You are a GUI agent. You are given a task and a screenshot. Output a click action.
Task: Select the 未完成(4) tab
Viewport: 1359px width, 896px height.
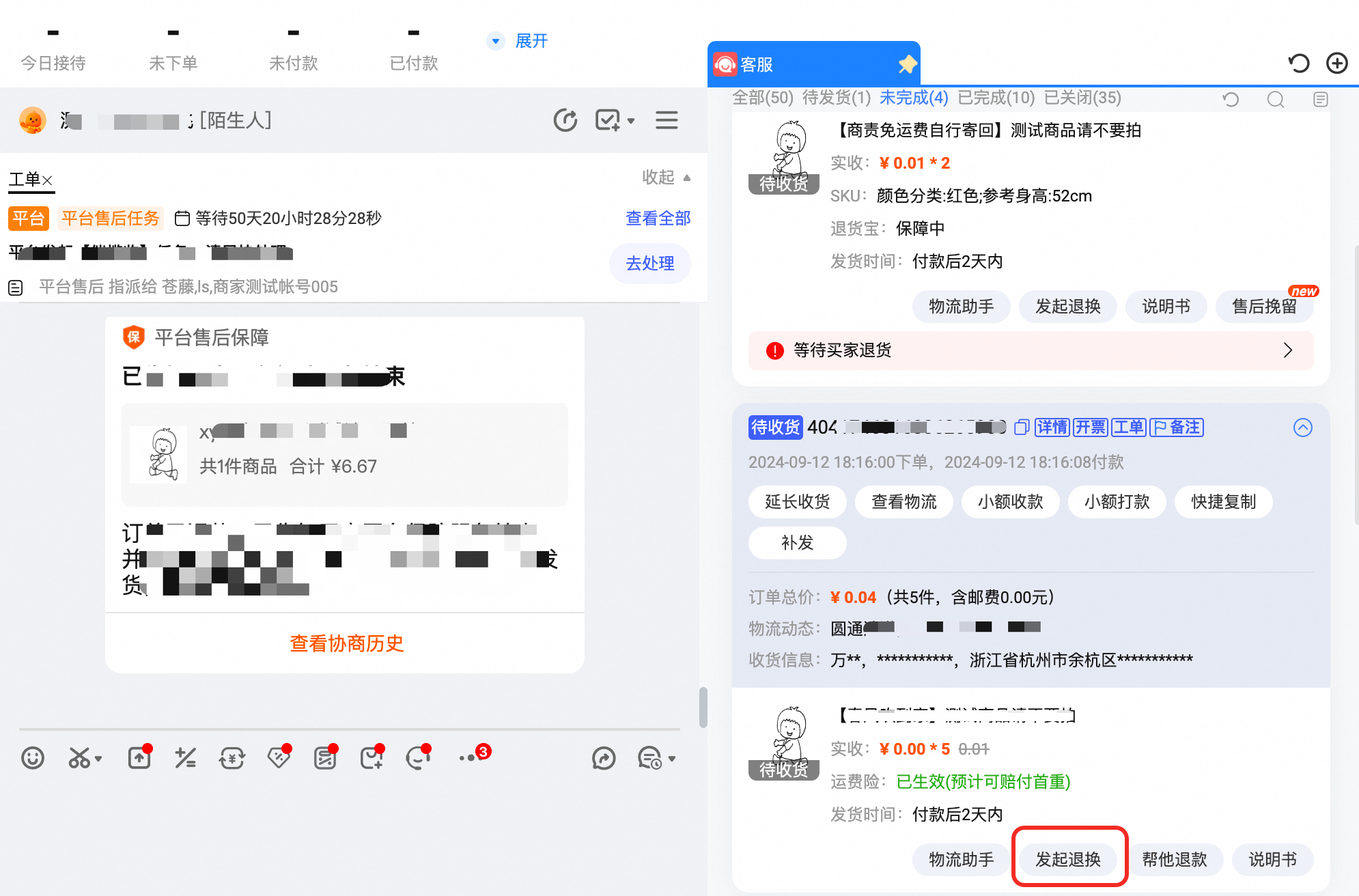914,98
